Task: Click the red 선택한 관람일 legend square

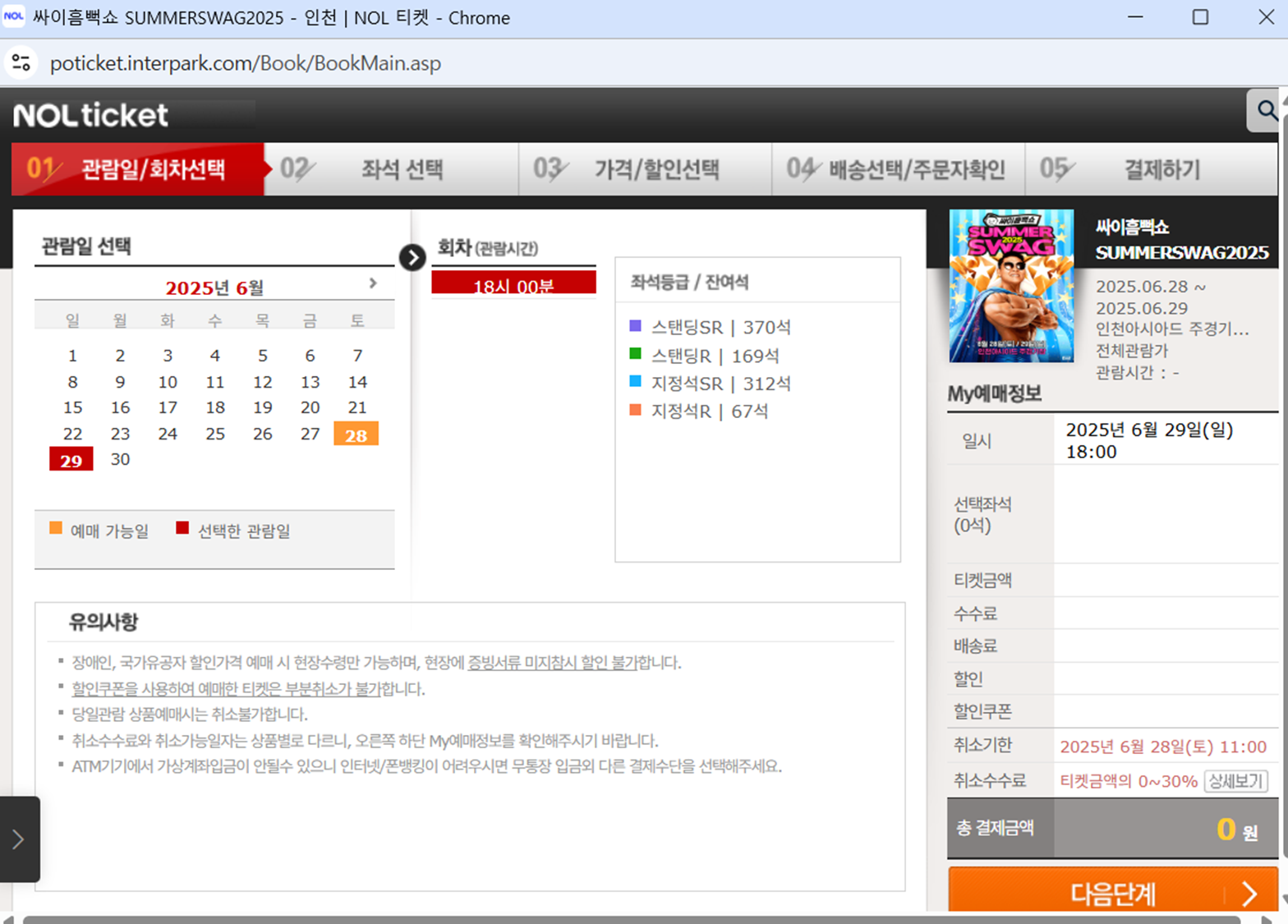Action: (x=182, y=528)
